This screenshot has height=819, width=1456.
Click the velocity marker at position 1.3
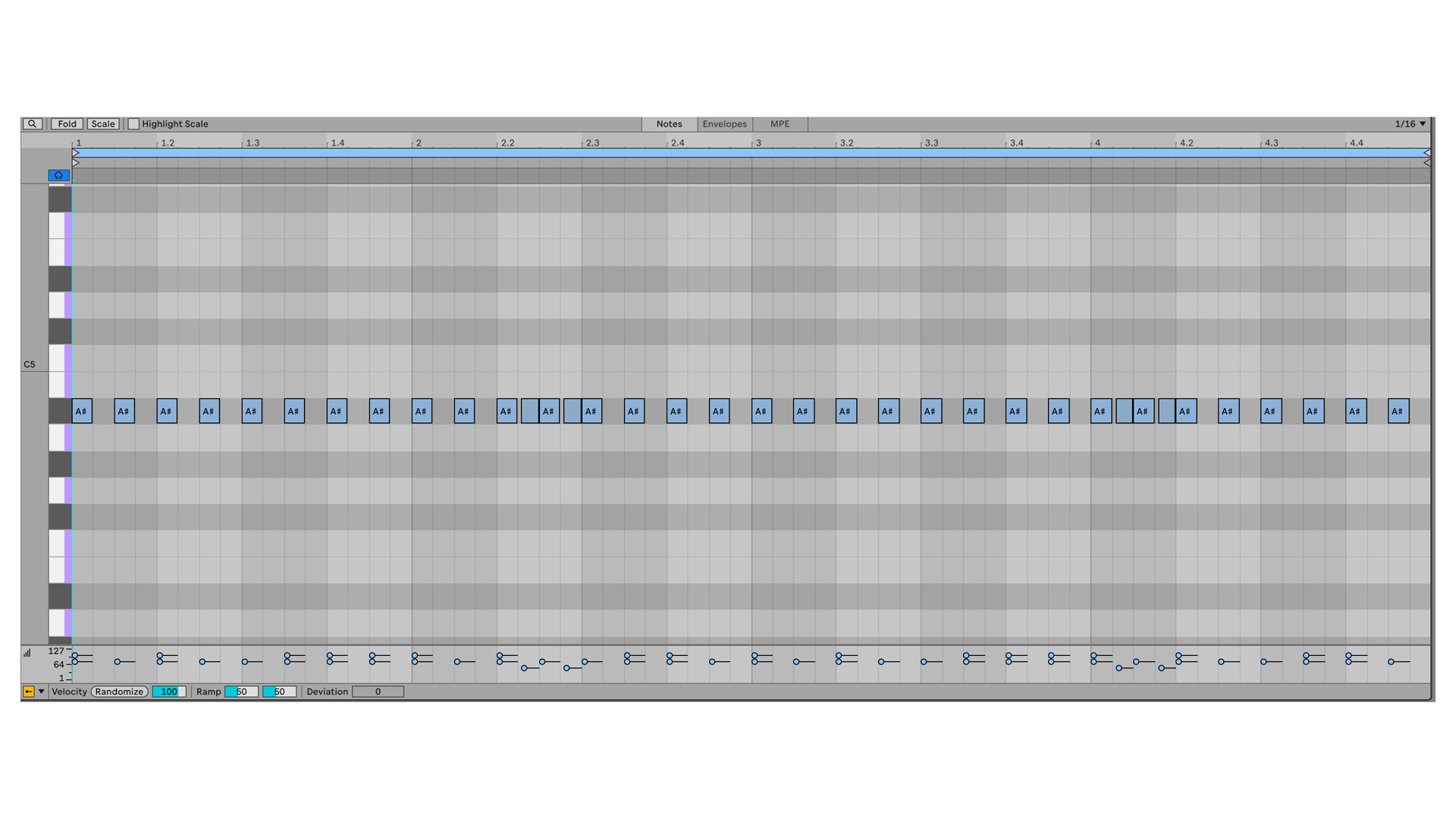point(245,662)
